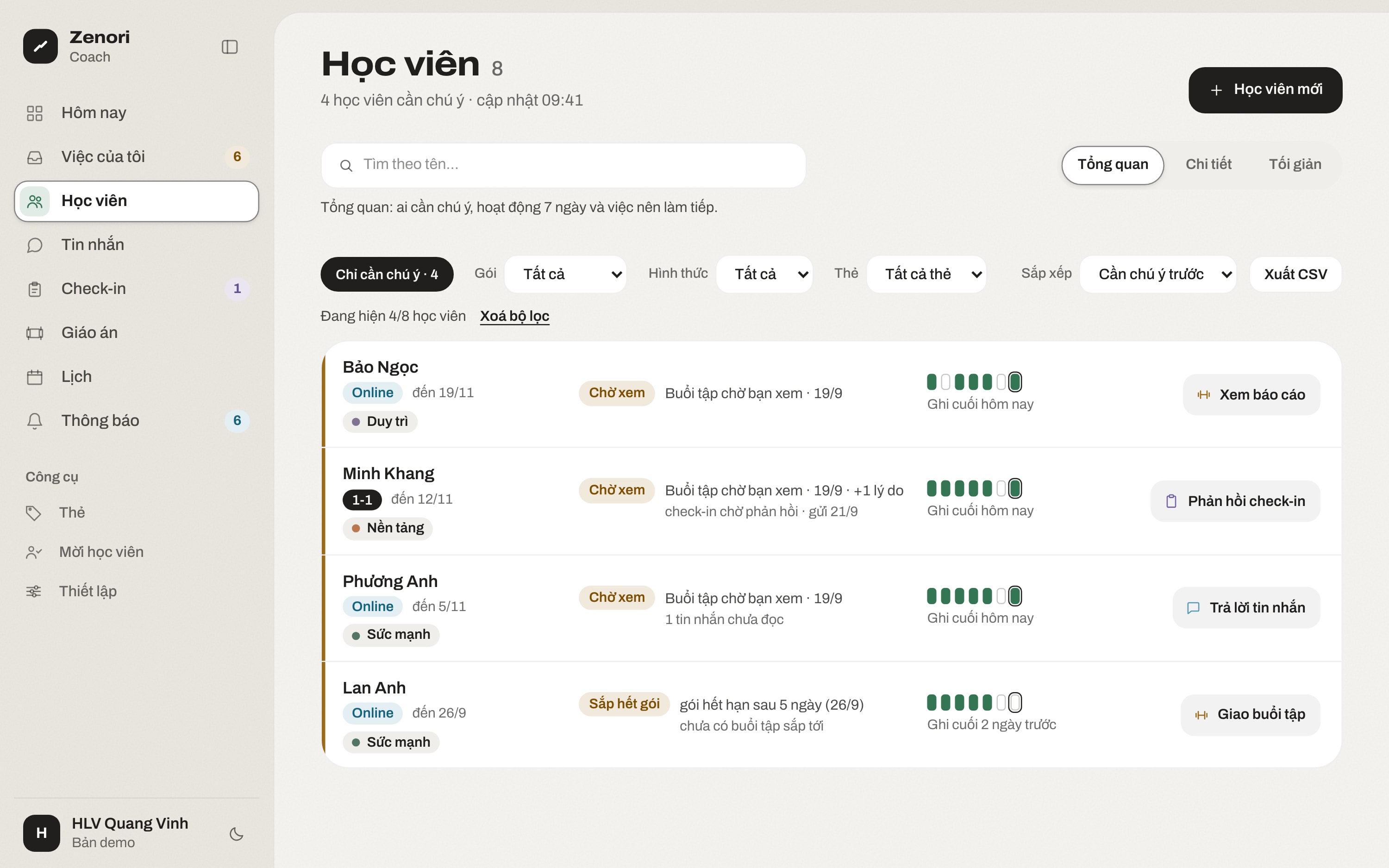Select the Học viên sidebar item
This screenshot has height=868, width=1389.
click(x=137, y=201)
